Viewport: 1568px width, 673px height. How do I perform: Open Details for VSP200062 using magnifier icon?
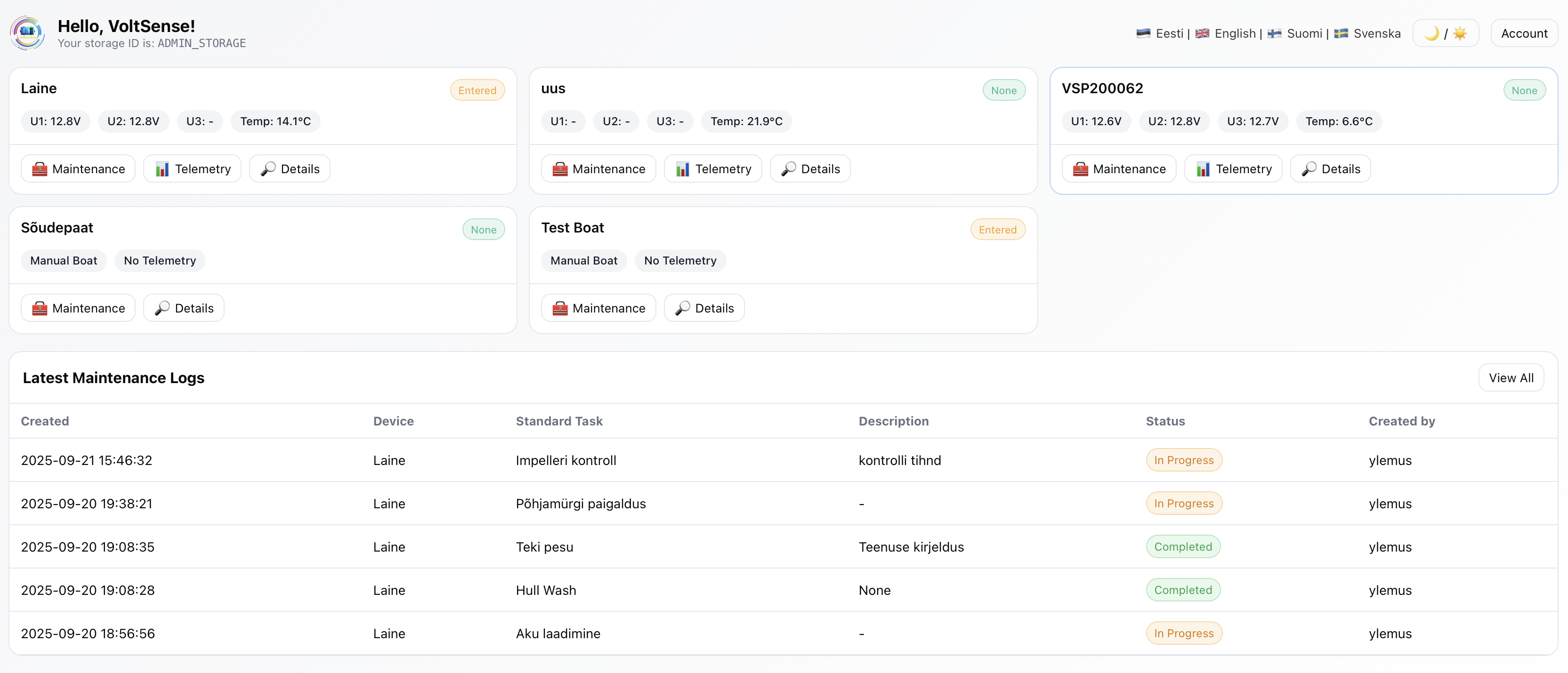[x=1310, y=168]
